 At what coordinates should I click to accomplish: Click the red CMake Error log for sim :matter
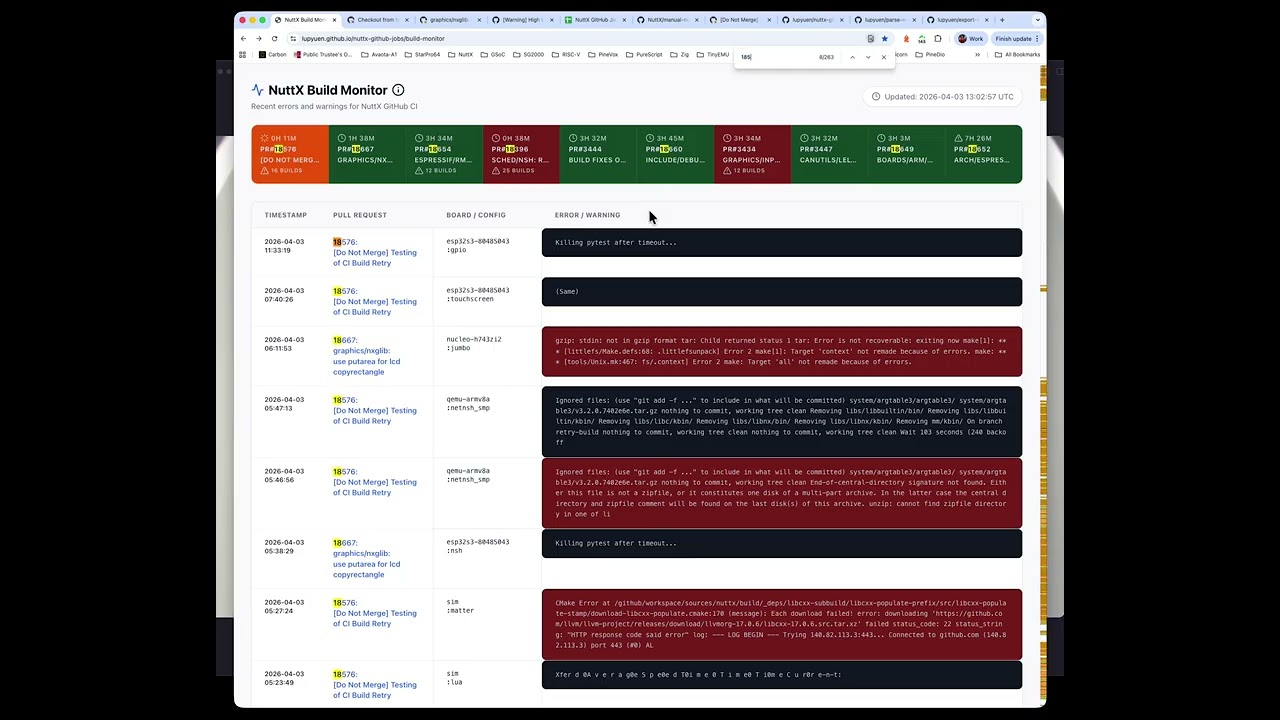(782, 624)
